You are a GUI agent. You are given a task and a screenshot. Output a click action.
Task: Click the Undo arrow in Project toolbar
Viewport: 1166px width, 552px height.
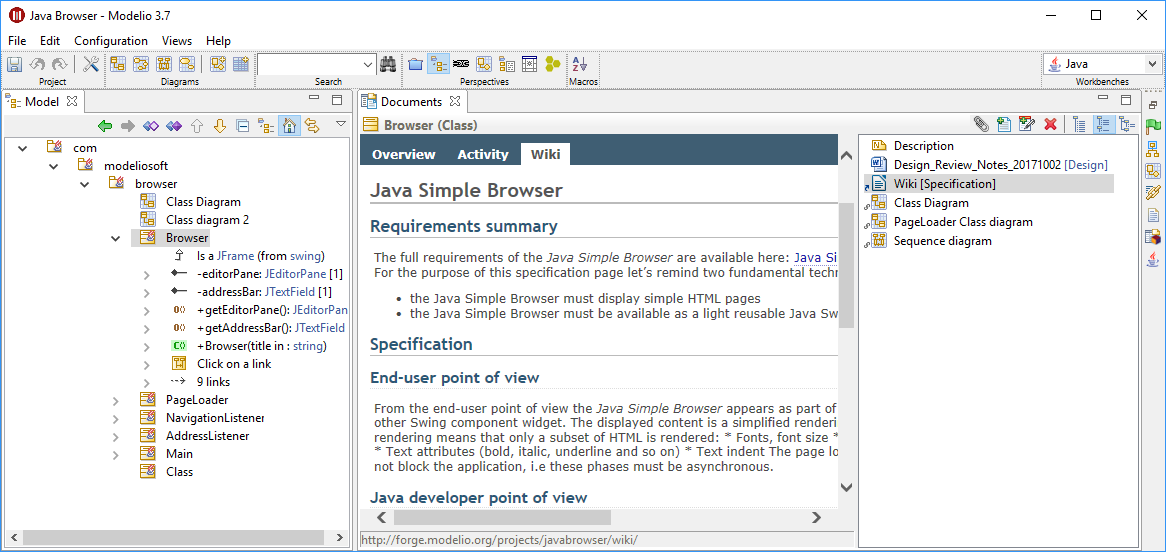click(x=37, y=65)
